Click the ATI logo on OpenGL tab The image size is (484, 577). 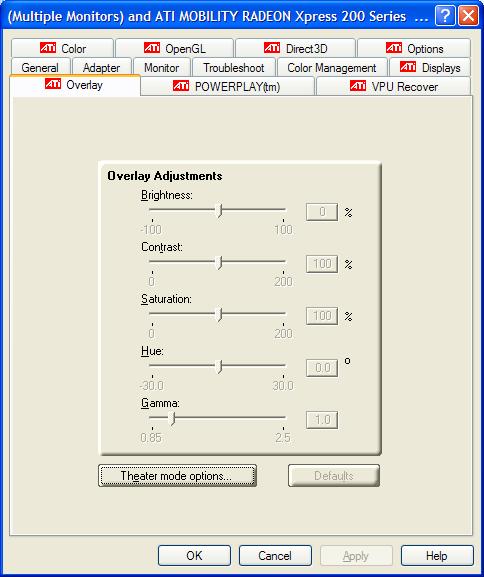152,48
